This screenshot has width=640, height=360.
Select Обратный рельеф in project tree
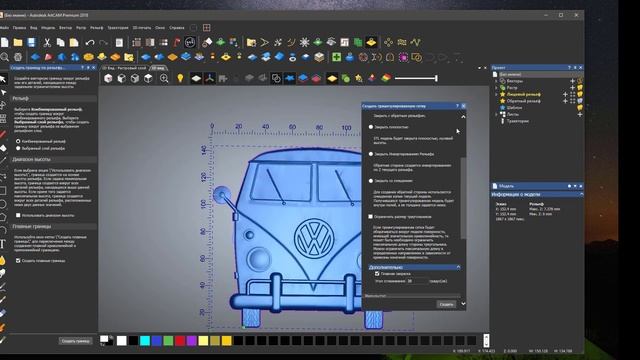tap(523, 101)
